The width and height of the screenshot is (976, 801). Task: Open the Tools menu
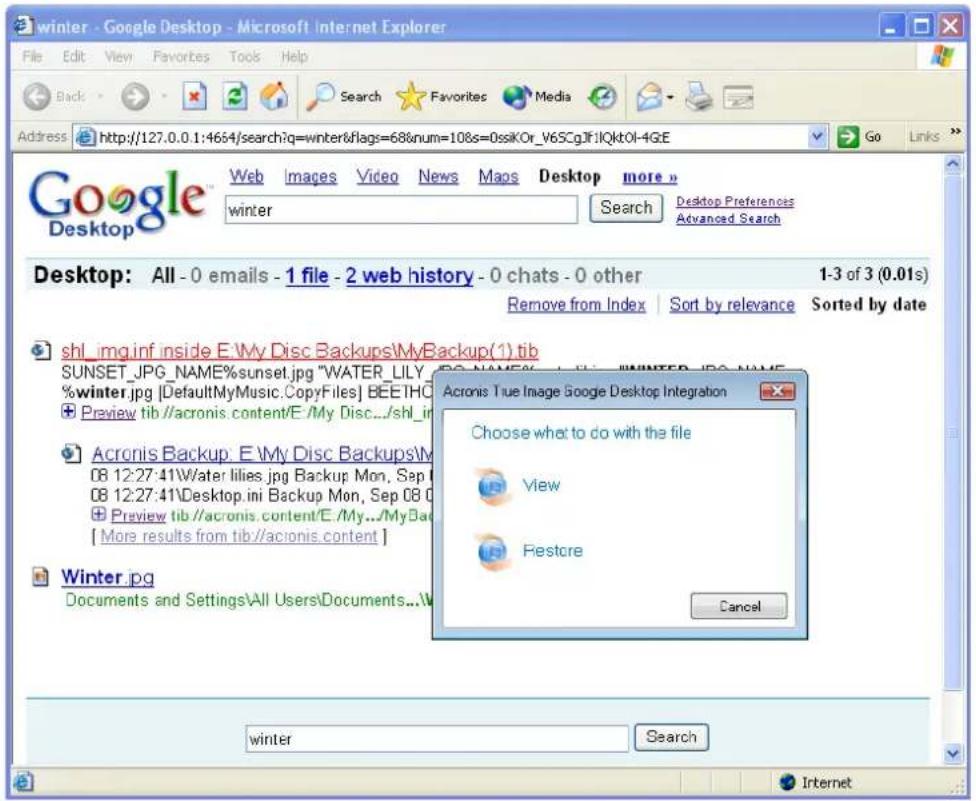tap(245, 57)
